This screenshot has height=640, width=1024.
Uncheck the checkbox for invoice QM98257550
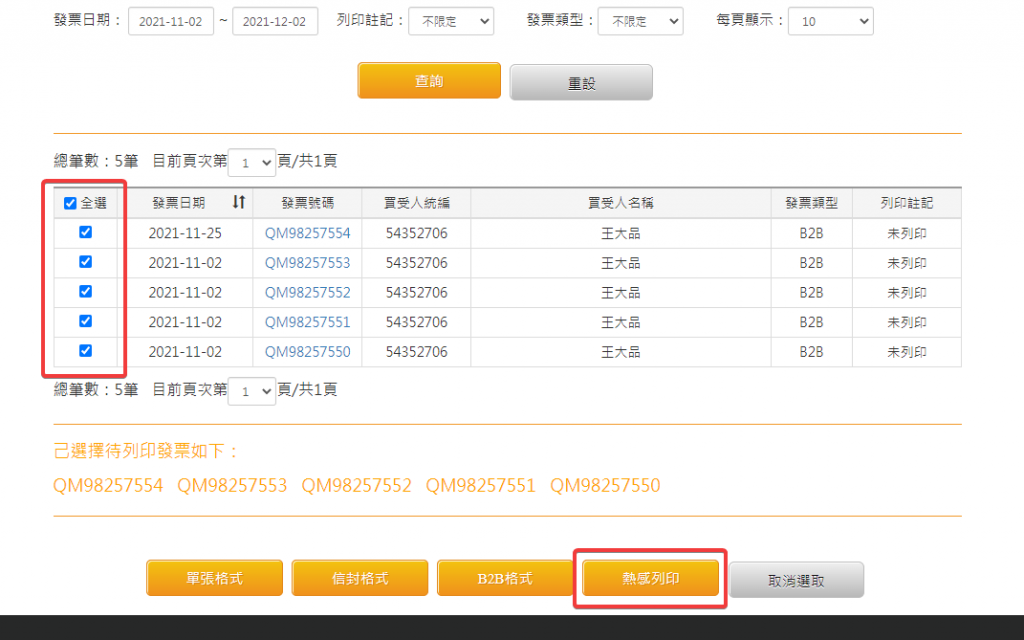[85, 351]
